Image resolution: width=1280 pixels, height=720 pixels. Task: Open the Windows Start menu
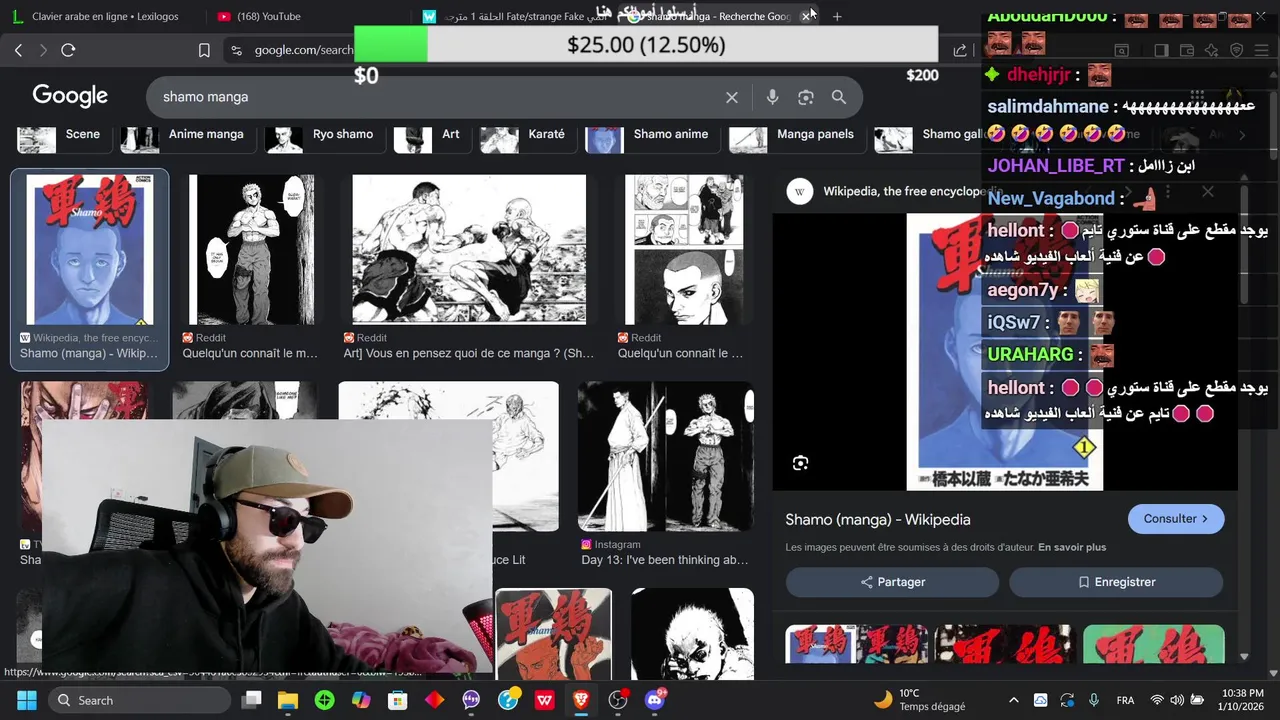point(27,700)
